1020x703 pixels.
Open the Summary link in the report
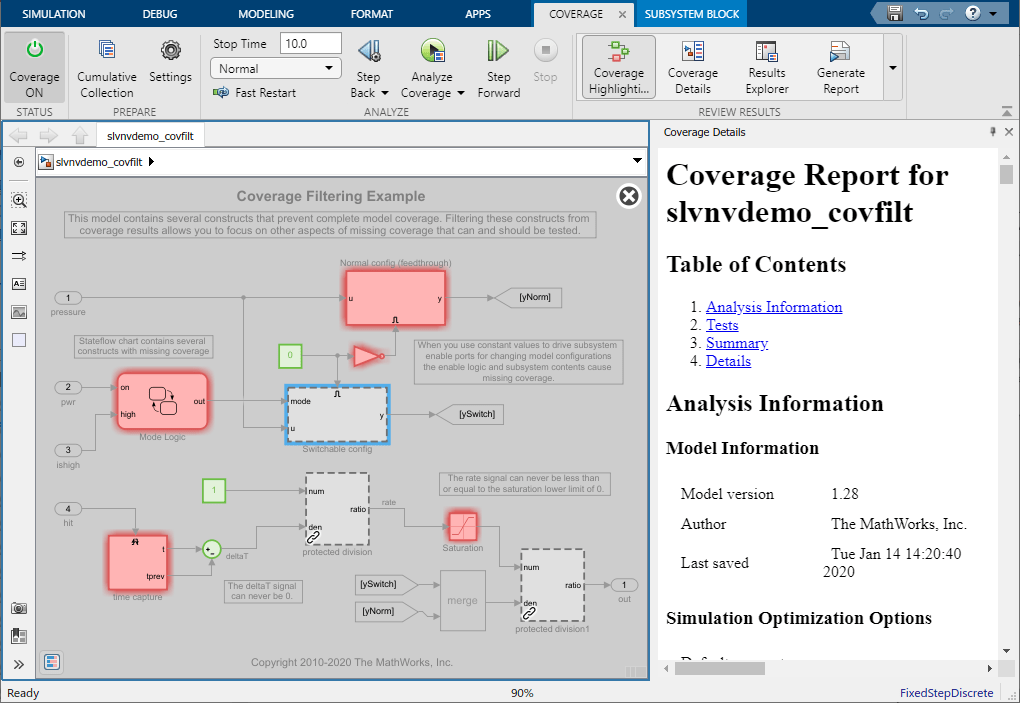736,343
